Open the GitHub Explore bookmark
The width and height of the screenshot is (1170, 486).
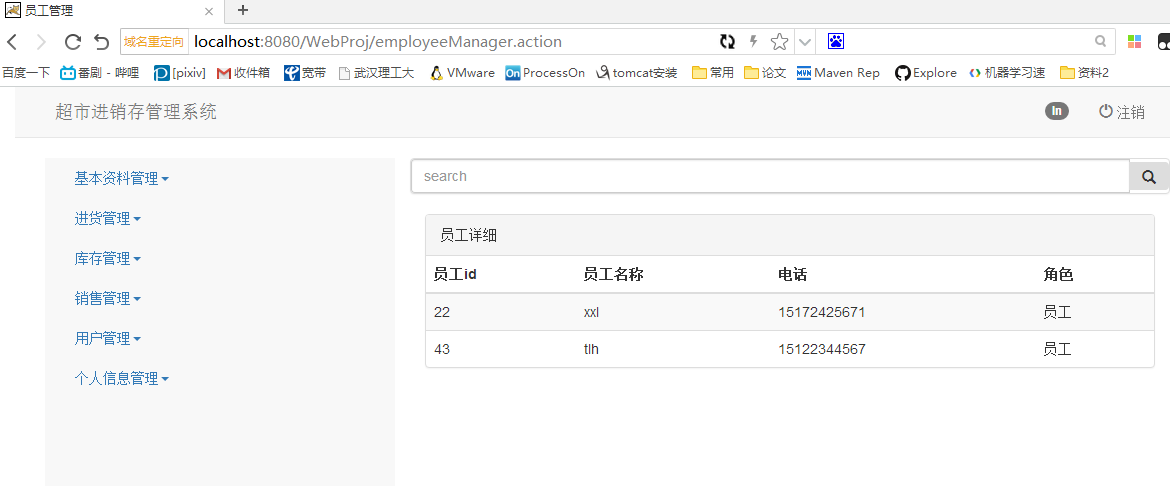[x=925, y=72]
